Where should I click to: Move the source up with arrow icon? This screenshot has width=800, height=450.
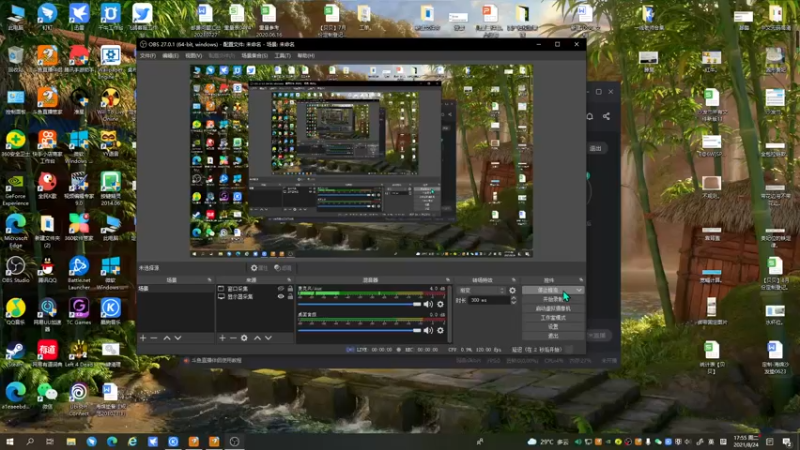coord(257,338)
